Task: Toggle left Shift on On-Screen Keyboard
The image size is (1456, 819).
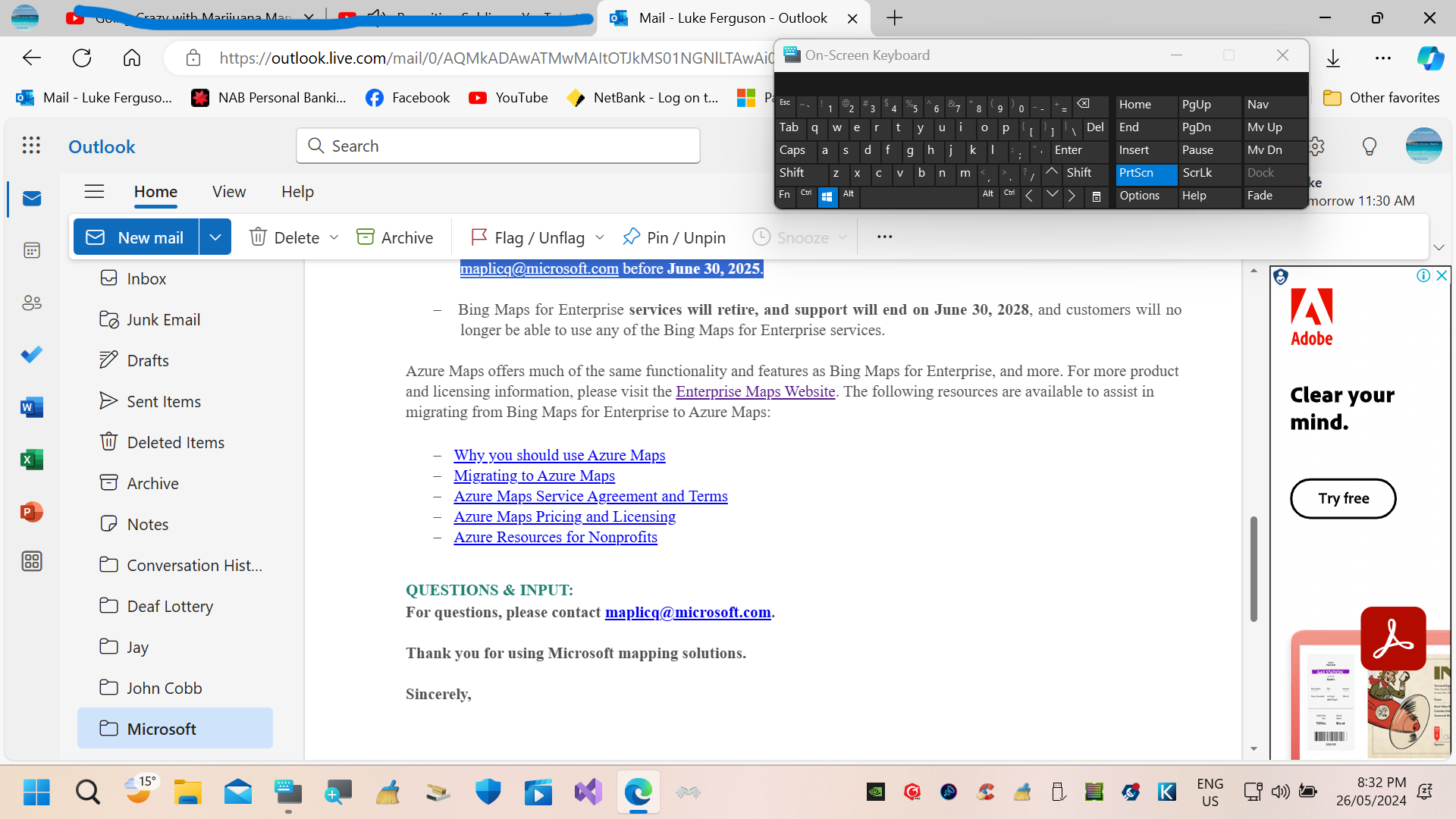Action: pyautogui.click(x=801, y=173)
